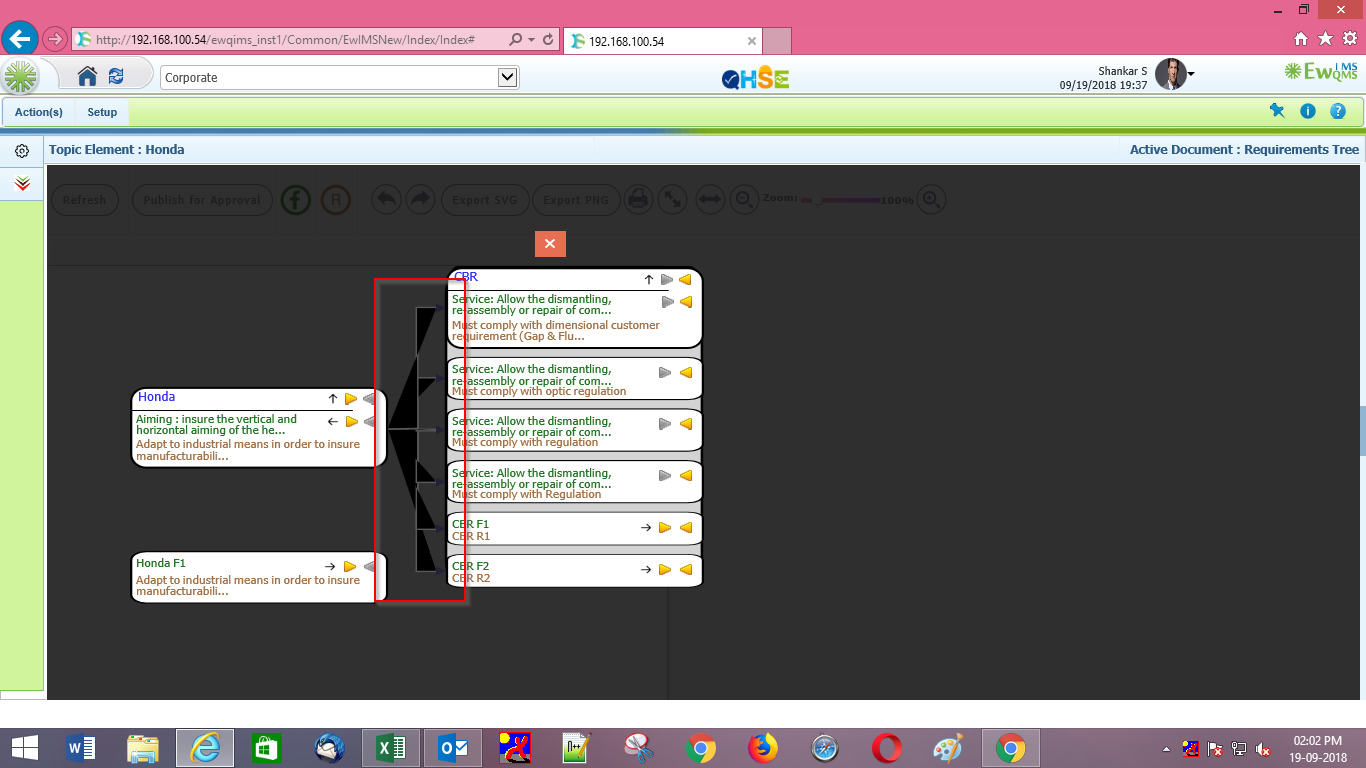The image size is (1366, 768).
Task: Click the yellow left triangle in the CBR F2 row
Action: point(685,569)
